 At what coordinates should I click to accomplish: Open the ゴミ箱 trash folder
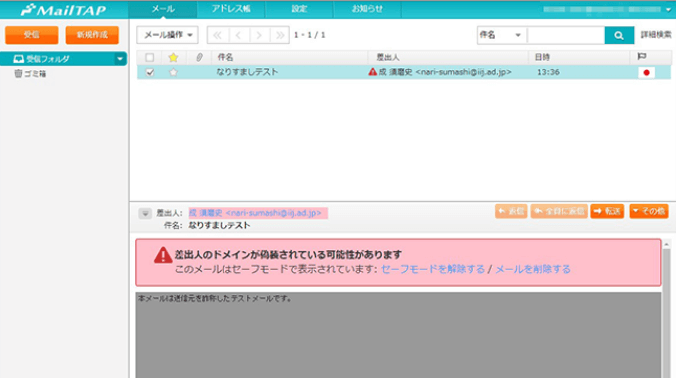click(x=30, y=74)
